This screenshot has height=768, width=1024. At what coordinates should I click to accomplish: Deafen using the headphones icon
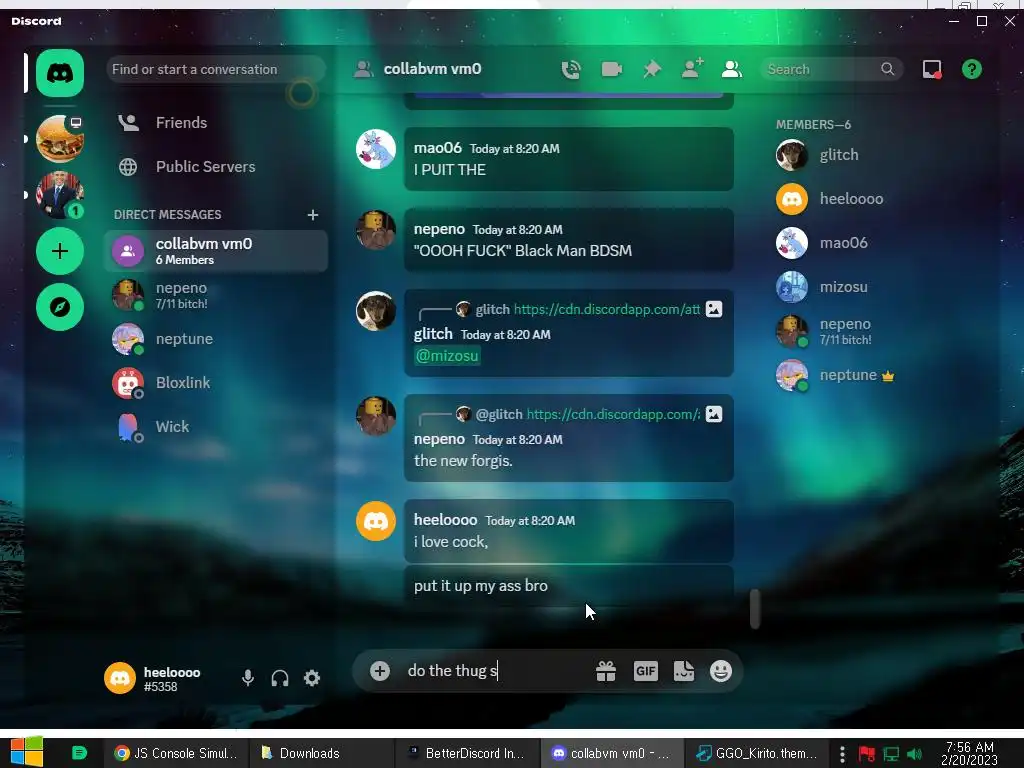point(280,678)
